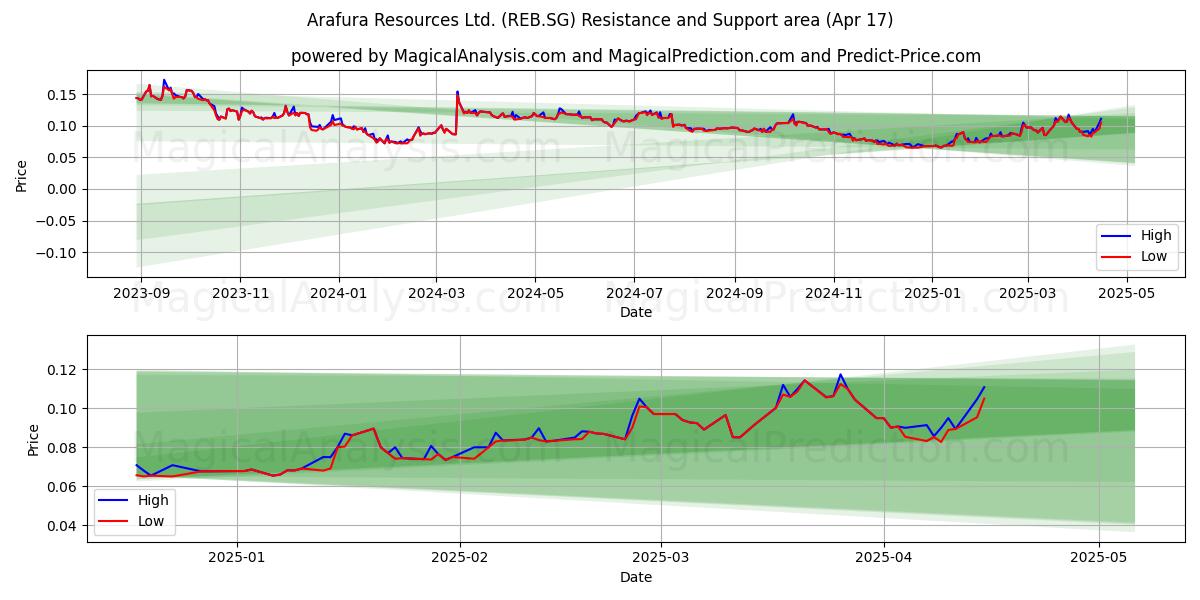
Task: Click the late-March 2025 peak on bottom chart
Action: tap(840, 375)
